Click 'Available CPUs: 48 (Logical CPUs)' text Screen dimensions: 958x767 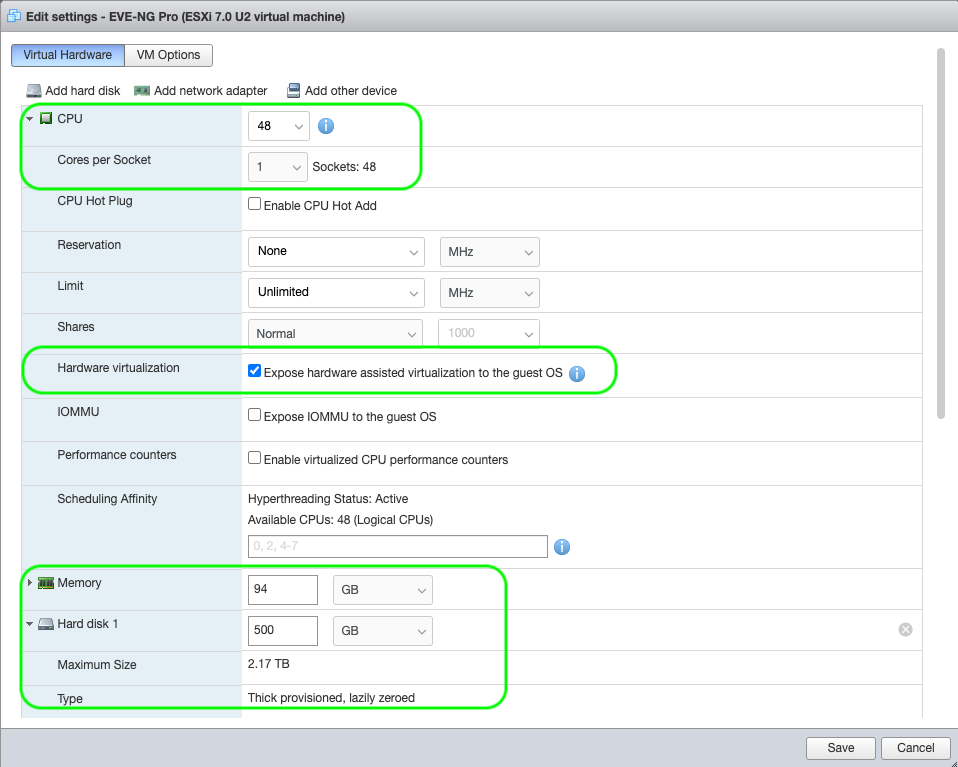pos(340,520)
